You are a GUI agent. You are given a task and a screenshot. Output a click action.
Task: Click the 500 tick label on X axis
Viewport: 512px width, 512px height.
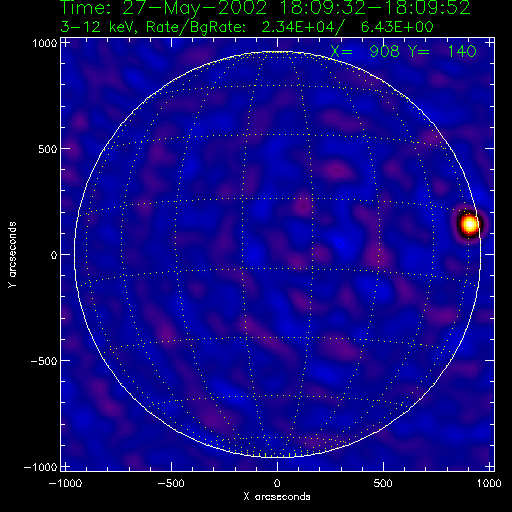click(383, 483)
